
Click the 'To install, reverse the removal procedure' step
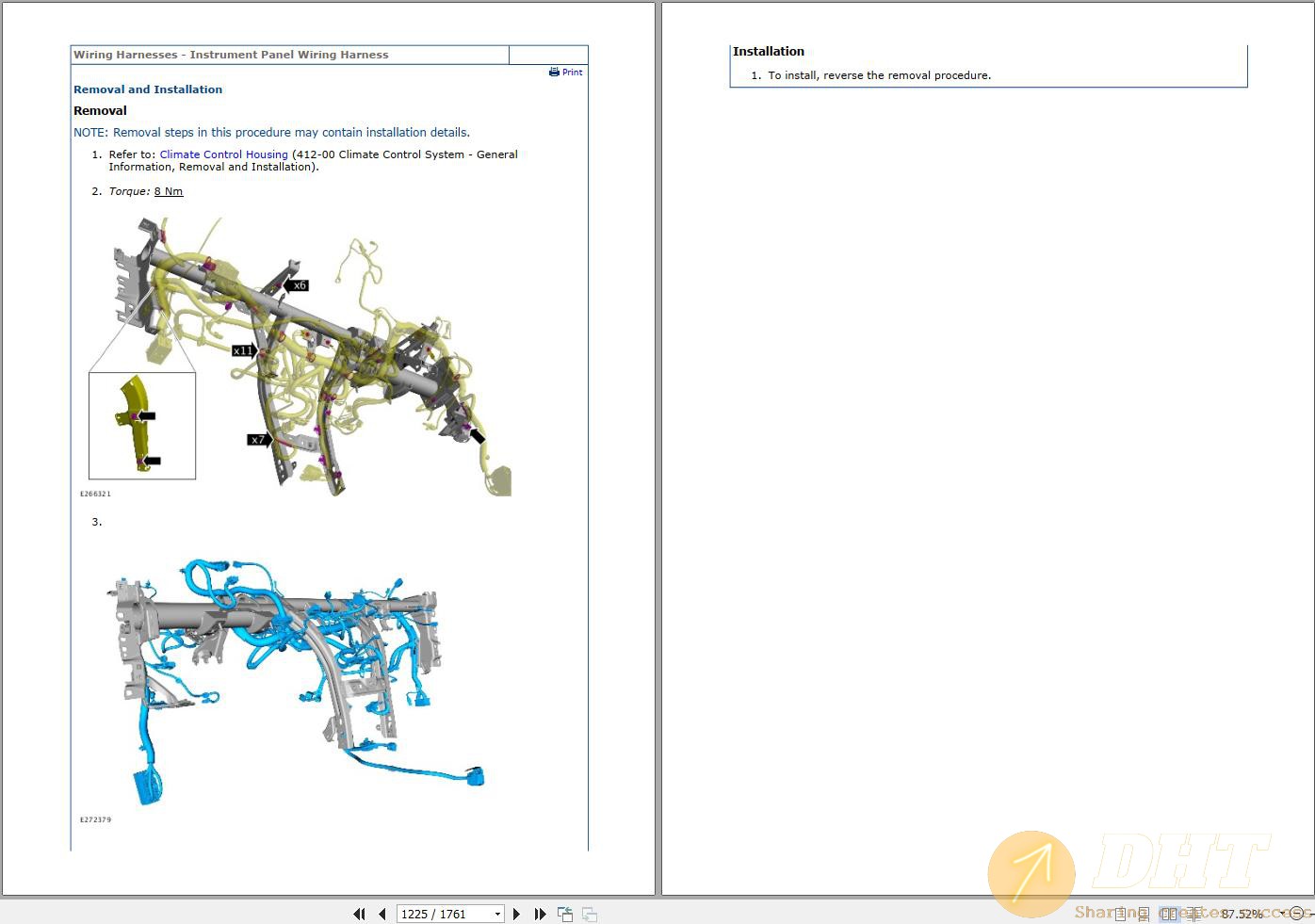tap(879, 75)
